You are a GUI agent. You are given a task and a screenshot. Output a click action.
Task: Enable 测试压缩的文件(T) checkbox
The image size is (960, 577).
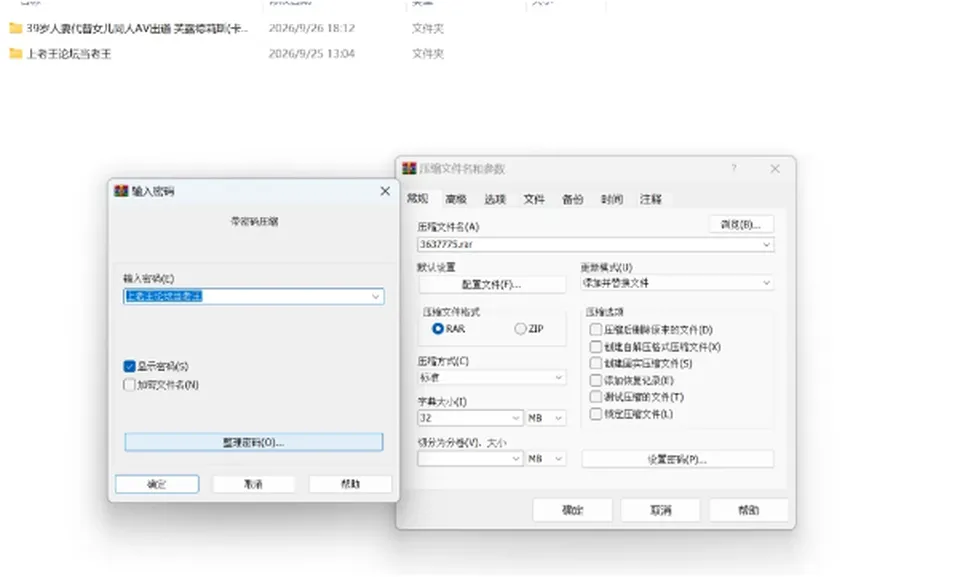596,397
